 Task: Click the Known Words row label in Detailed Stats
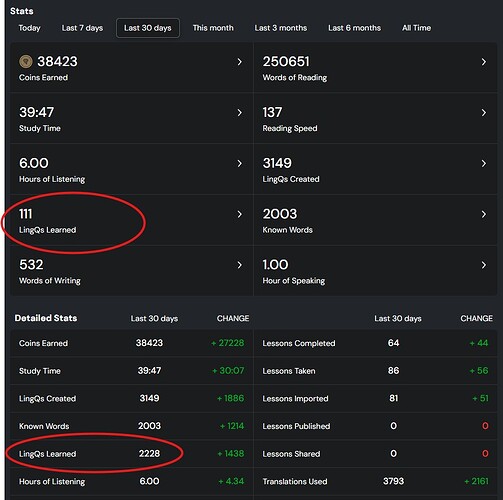click(44, 426)
